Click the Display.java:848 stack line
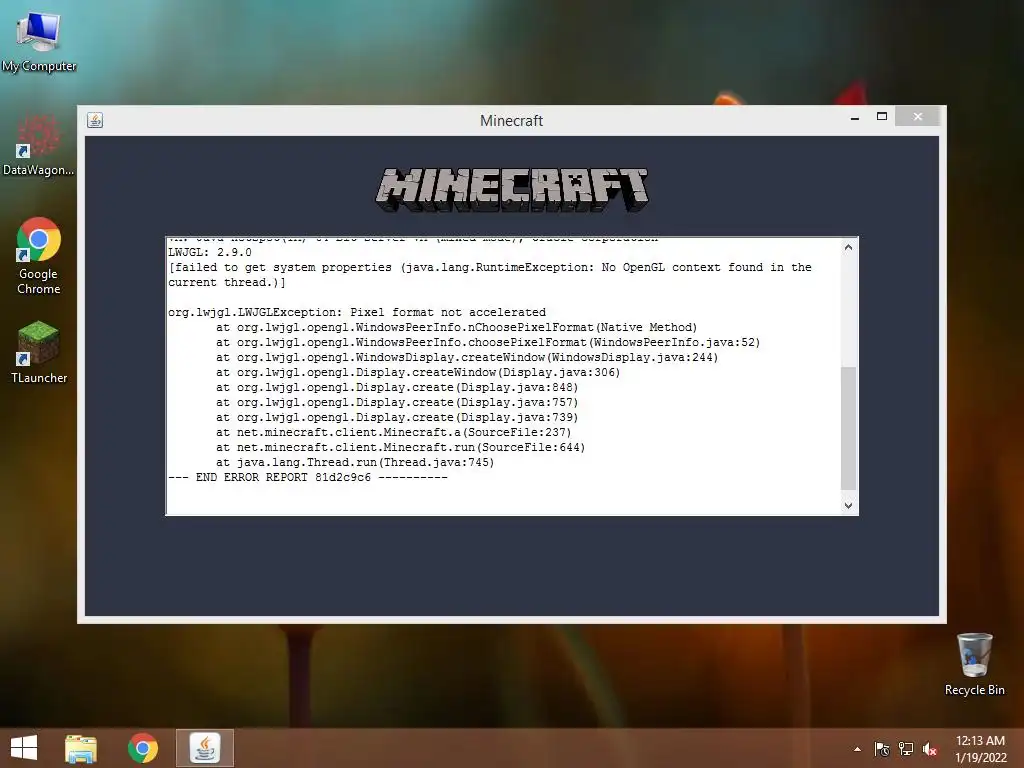Image resolution: width=1024 pixels, height=768 pixels. click(397, 387)
